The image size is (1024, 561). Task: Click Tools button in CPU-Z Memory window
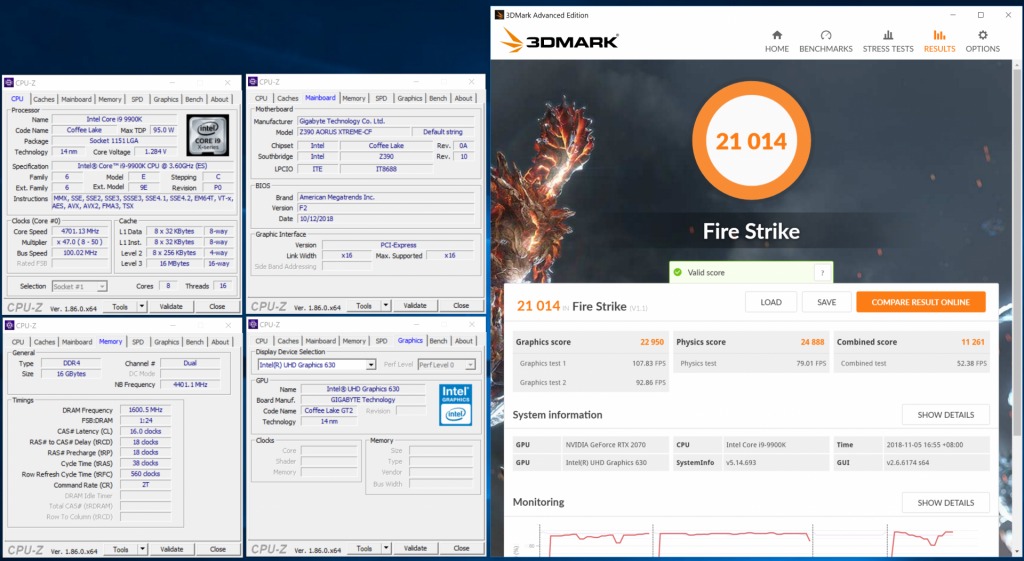coord(121,549)
